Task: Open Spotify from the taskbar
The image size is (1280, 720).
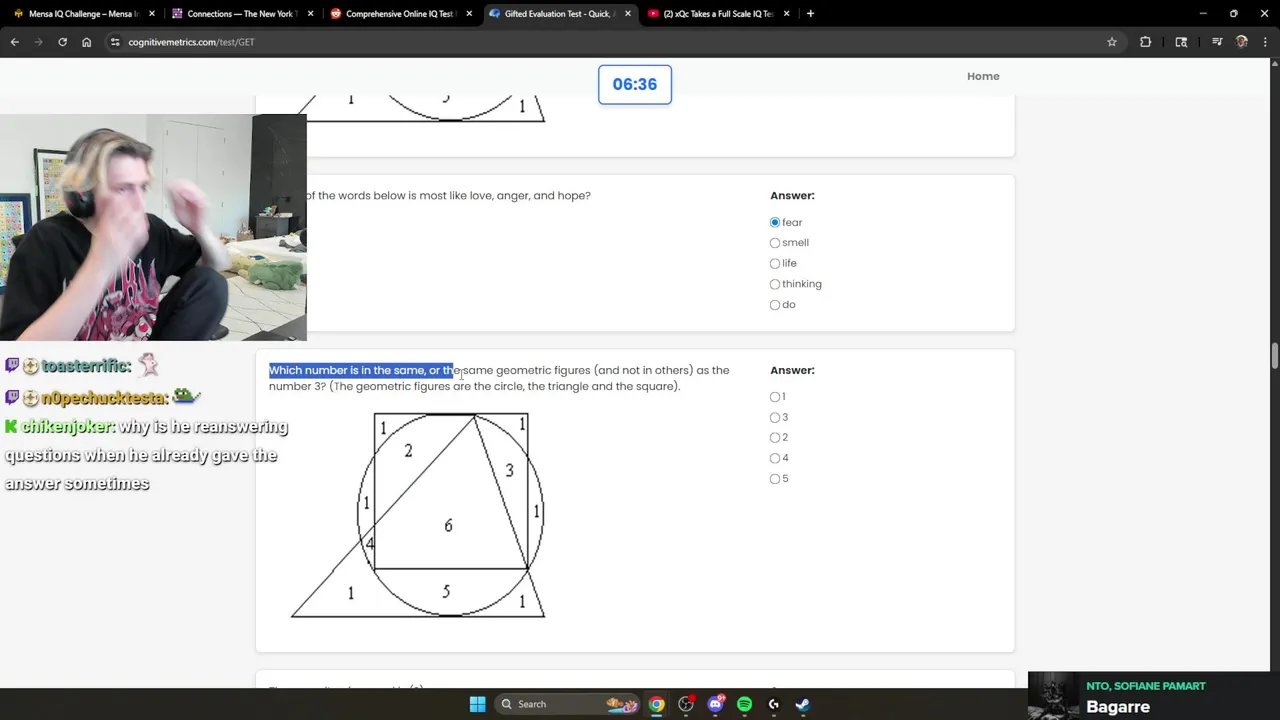Action: coord(744,704)
